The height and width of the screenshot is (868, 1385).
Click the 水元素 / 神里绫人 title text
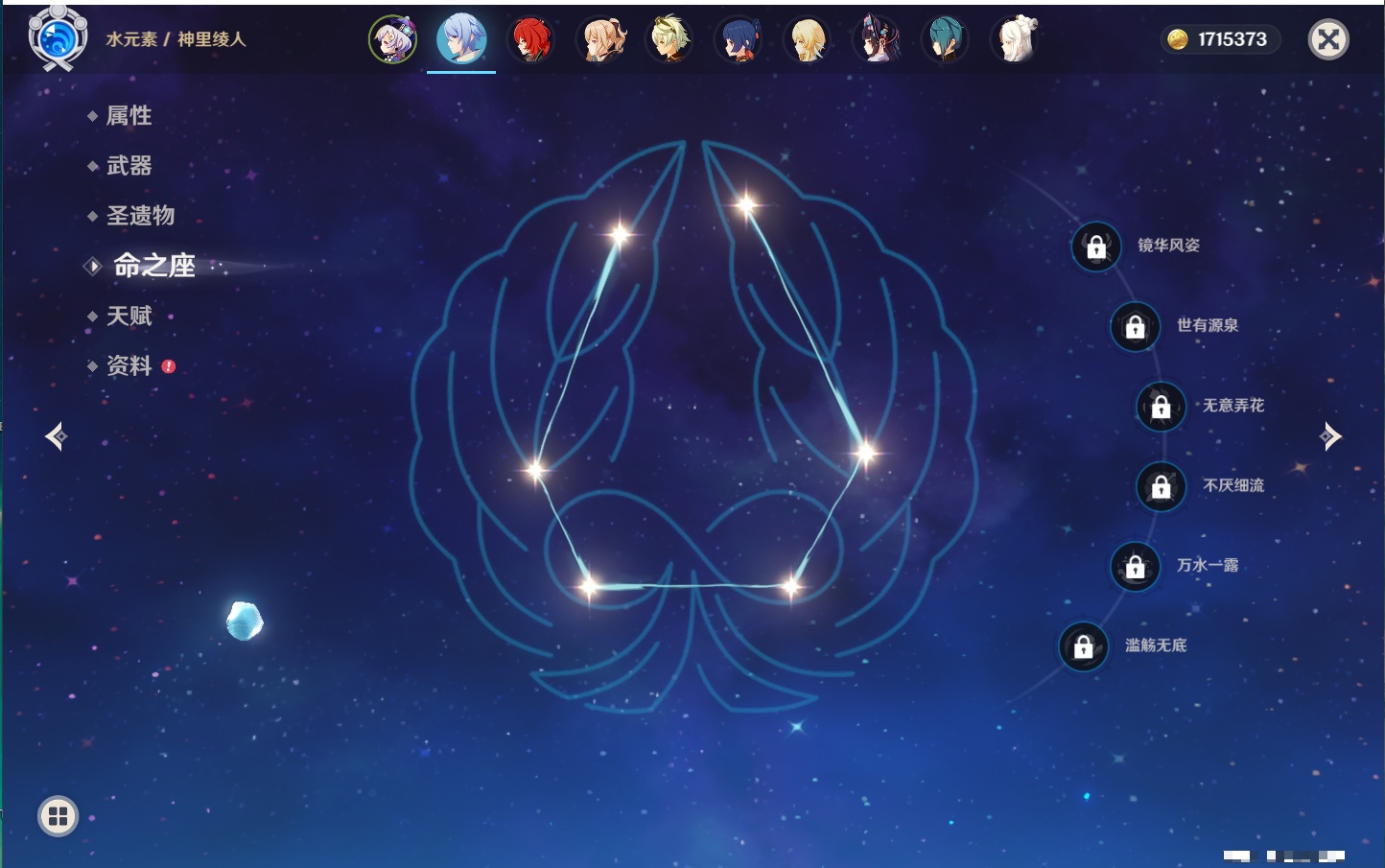click(176, 39)
